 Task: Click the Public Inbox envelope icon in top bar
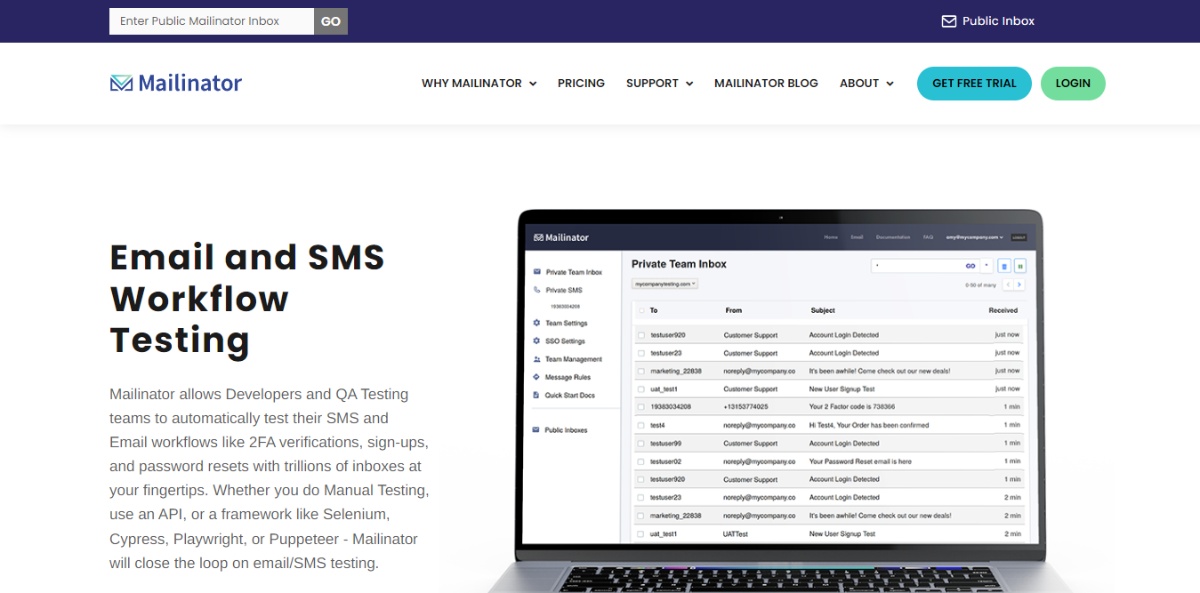949,21
